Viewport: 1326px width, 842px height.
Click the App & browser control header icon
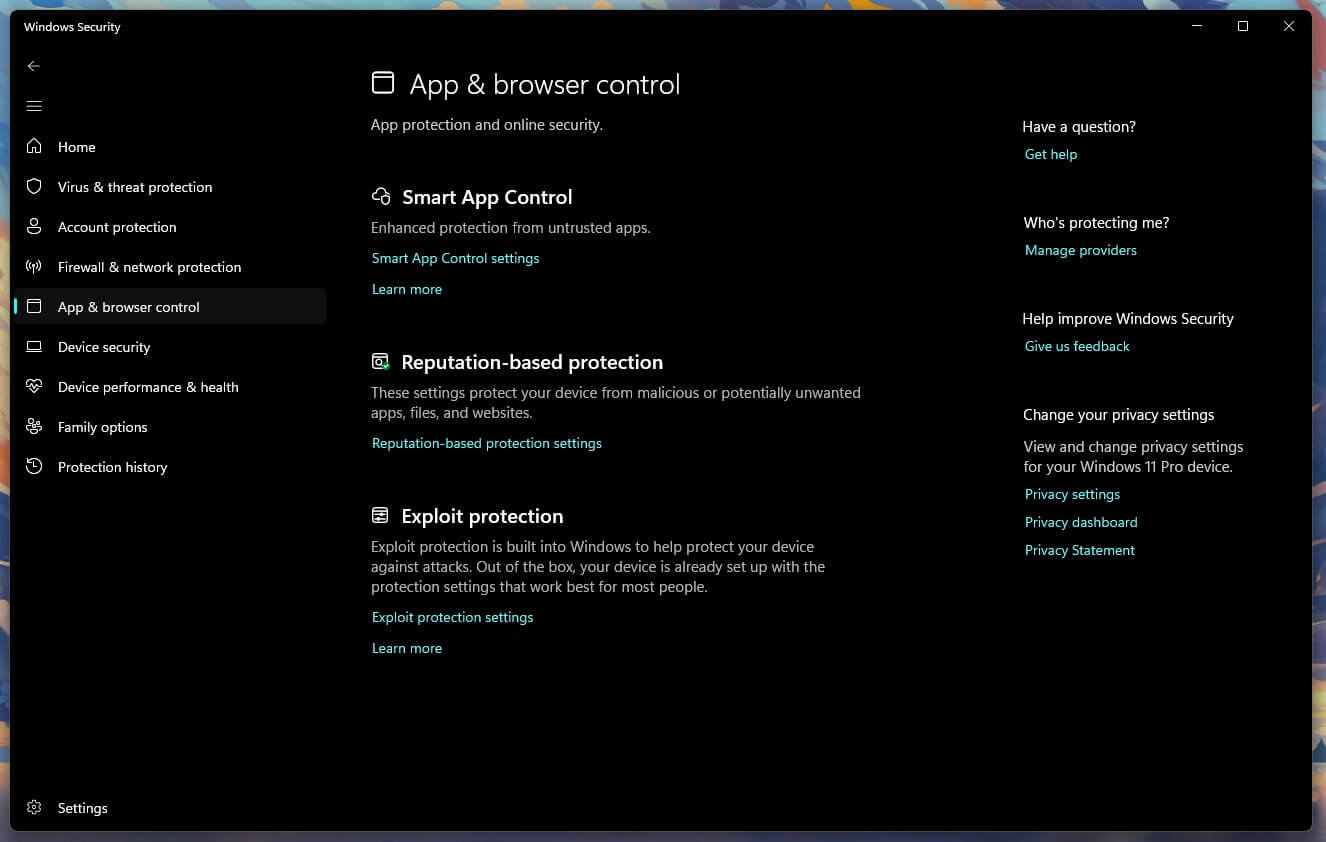(x=383, y=83)
